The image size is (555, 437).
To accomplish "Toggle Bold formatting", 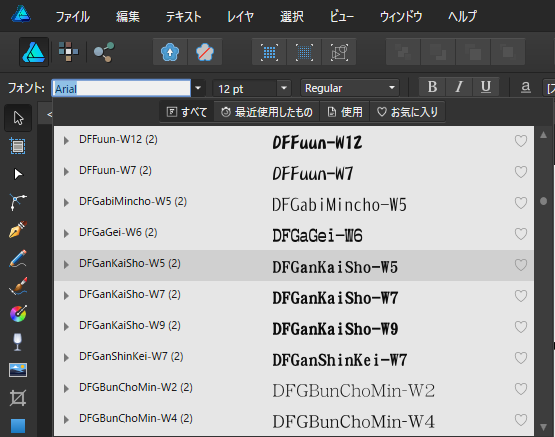I will click(x=432, y=87).
